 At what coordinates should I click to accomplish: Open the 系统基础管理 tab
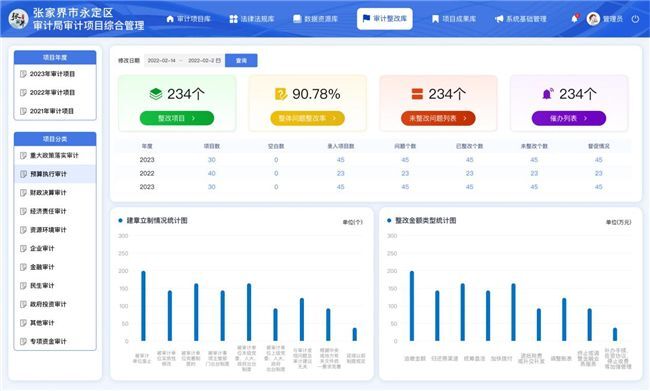click(x=521, y=19)
